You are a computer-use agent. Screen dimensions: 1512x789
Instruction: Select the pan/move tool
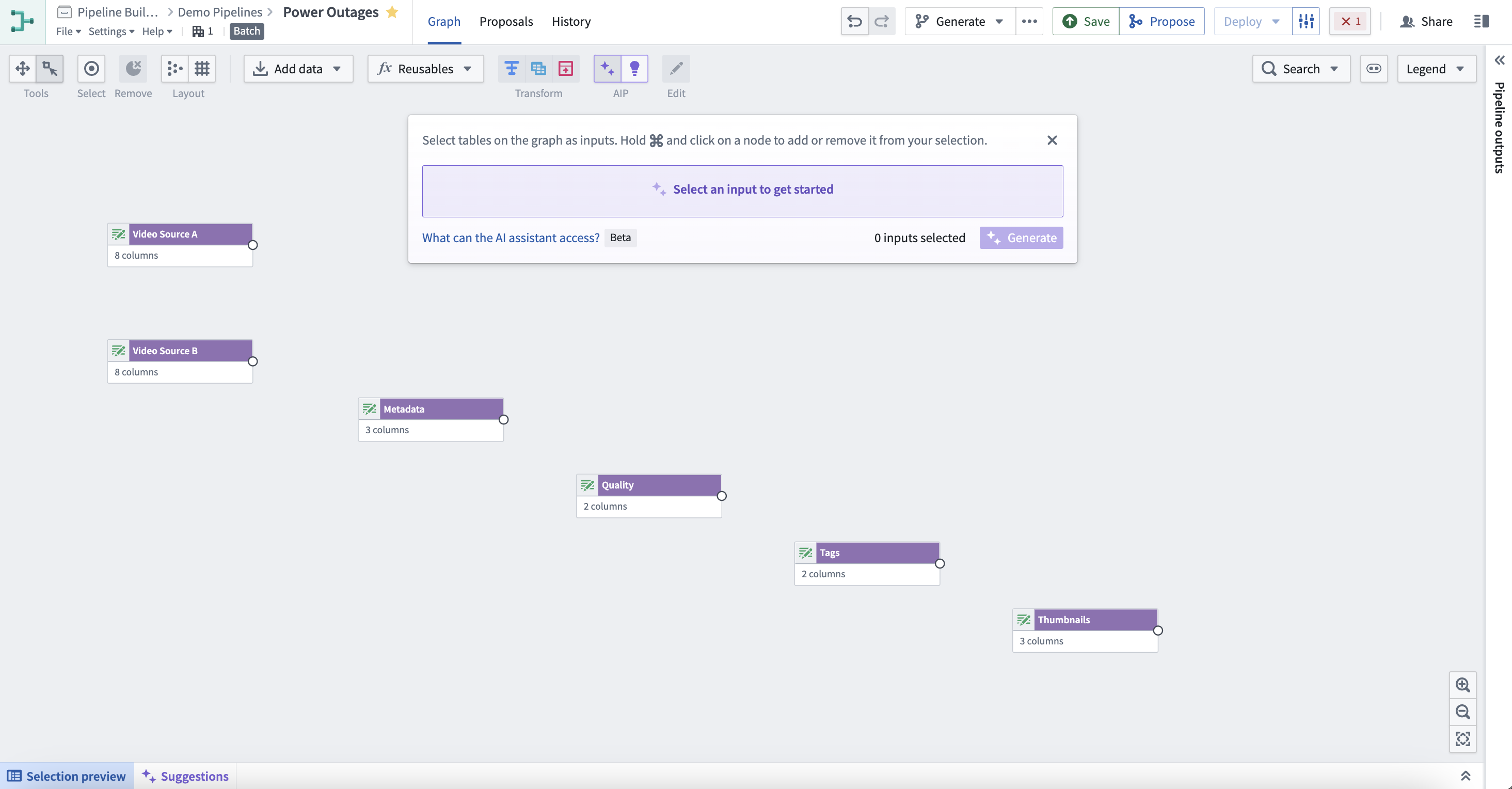coord(22,69)
